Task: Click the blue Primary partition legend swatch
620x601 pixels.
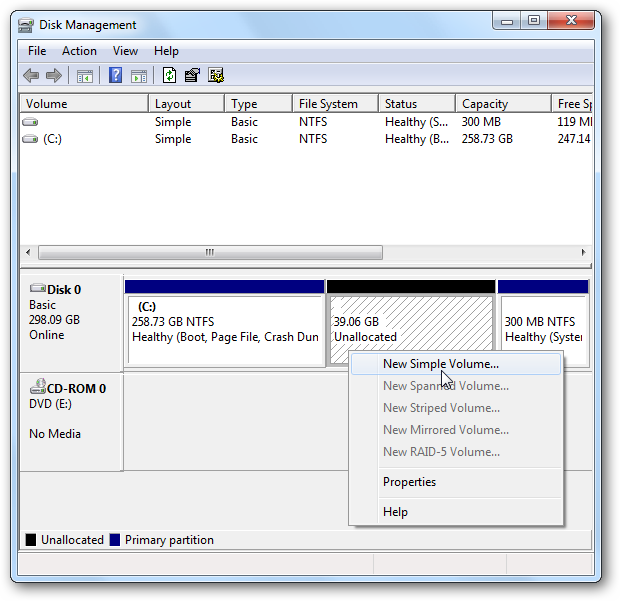Action: (115, 540)
